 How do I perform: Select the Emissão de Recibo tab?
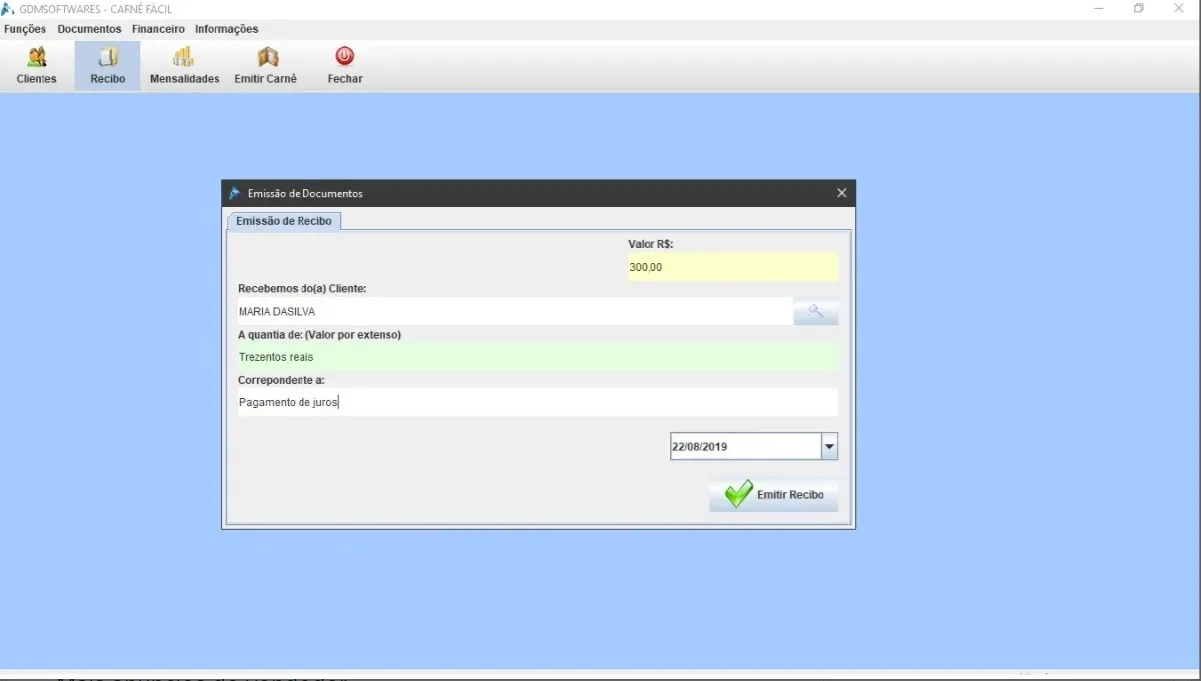coord(284,221)
